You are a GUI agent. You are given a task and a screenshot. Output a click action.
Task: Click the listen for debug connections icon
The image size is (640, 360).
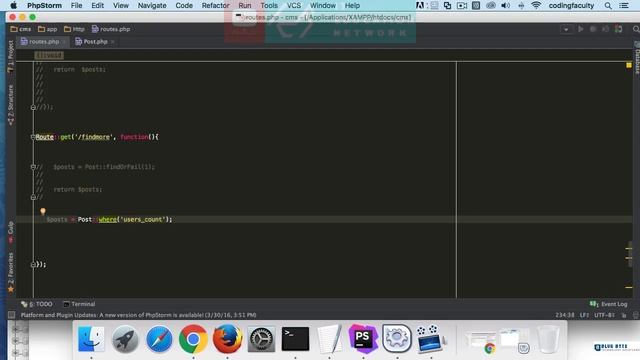click(x=619, y=29)
